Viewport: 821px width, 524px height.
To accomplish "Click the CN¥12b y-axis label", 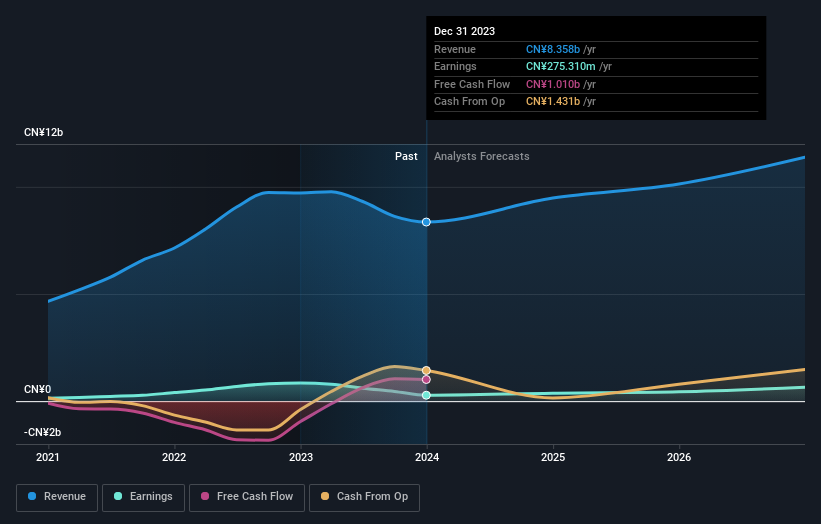I will [43, 132].
